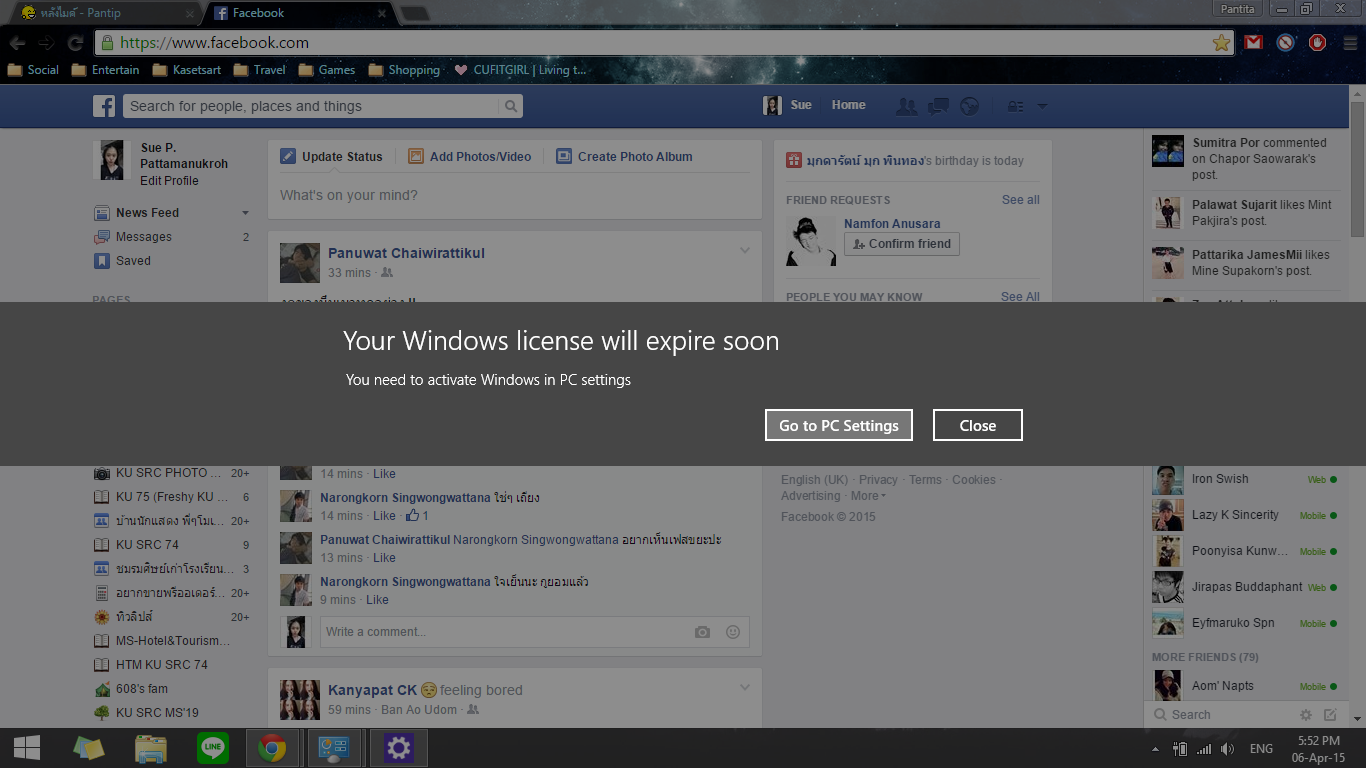Screen dimensions: 1366x768
Task: Choose Add Photos/Video
Action: (470, 157)
